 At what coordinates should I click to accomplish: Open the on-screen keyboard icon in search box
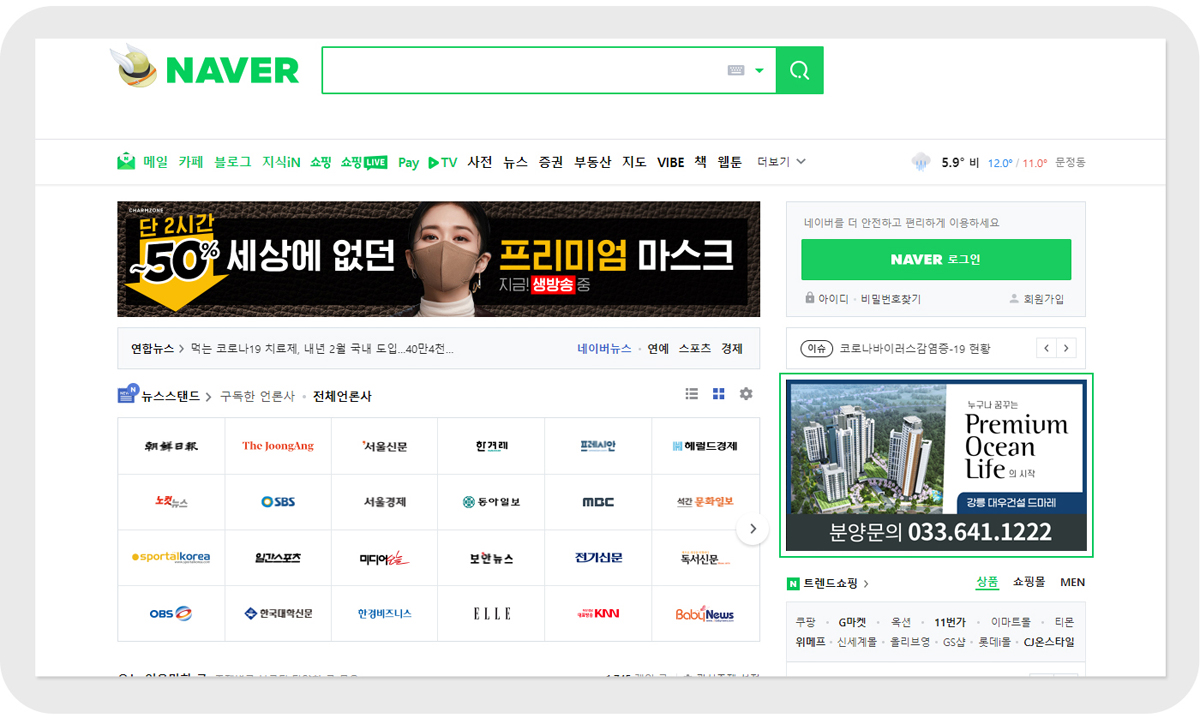736,70
